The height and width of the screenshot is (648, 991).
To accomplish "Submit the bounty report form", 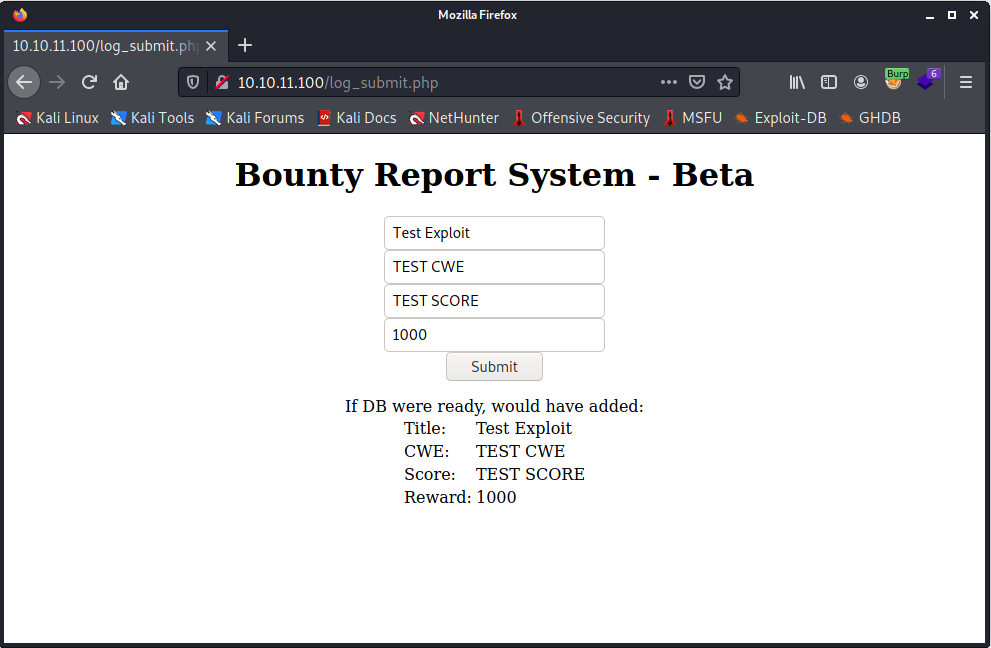I will pyautogui.click(x=494, y=367).
